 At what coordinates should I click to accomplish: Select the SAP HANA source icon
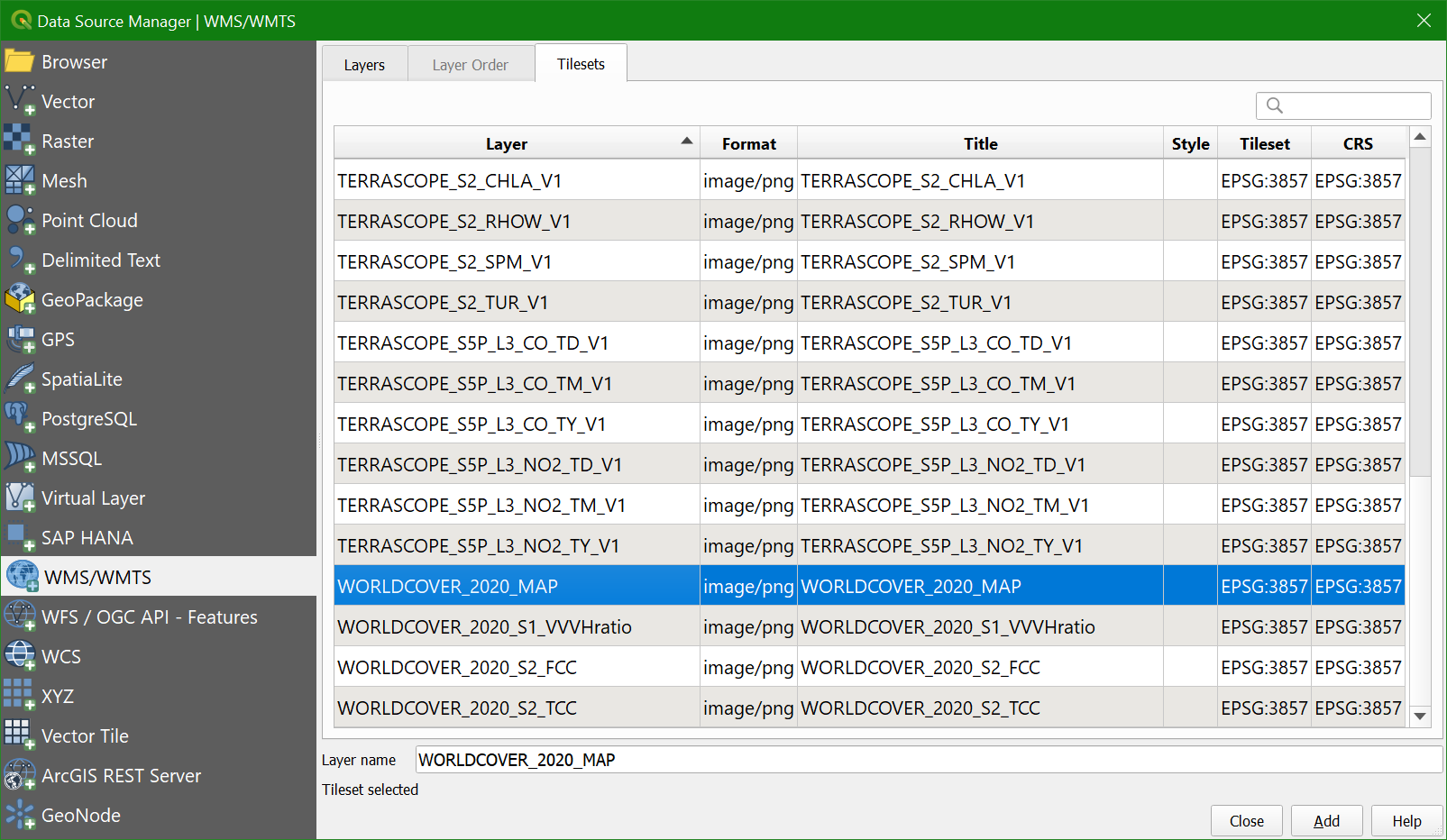coord(20,538)
